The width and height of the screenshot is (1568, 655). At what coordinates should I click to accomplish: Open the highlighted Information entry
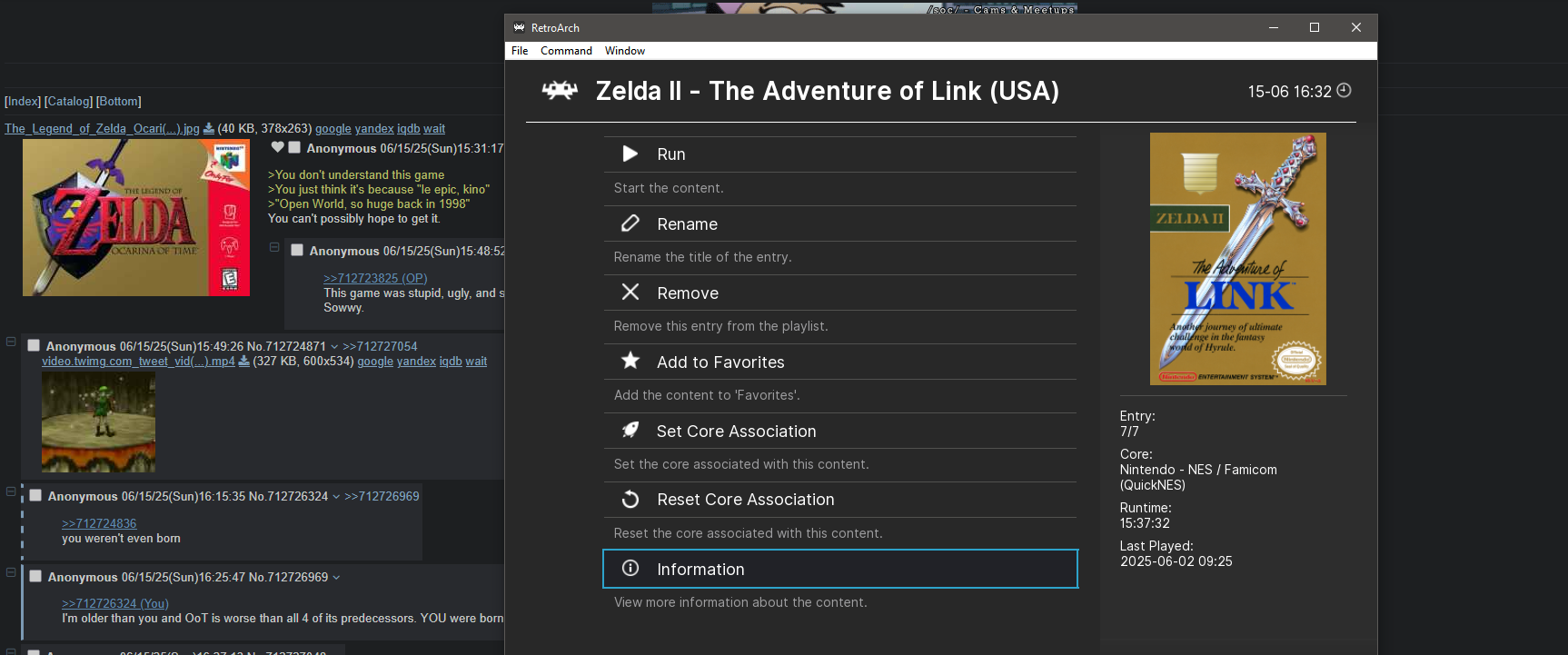point(840,569)
